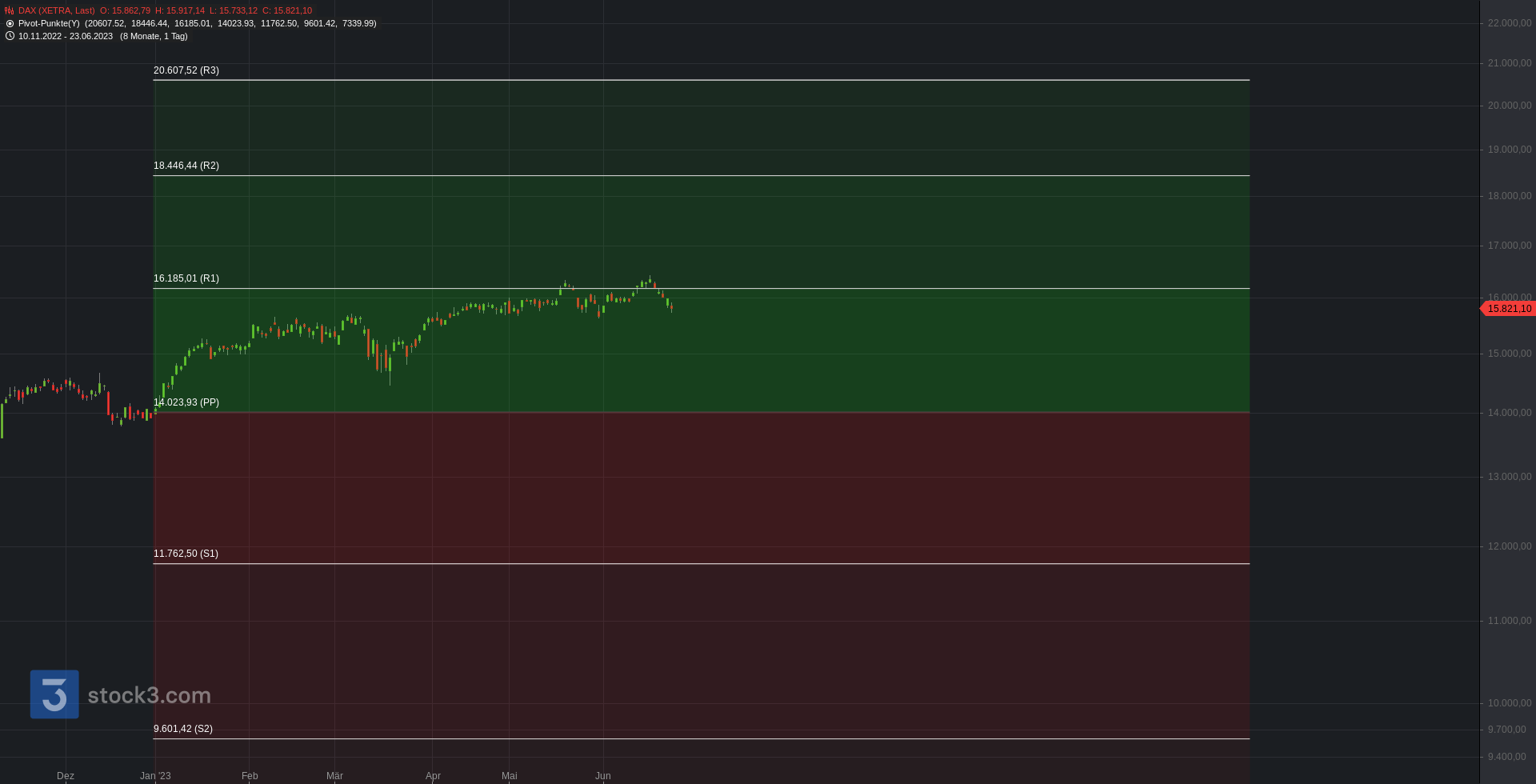Click the open value 'O: 15.862,79'
The width and height of the screenshot is (1536, 784).
click(125, 10)
